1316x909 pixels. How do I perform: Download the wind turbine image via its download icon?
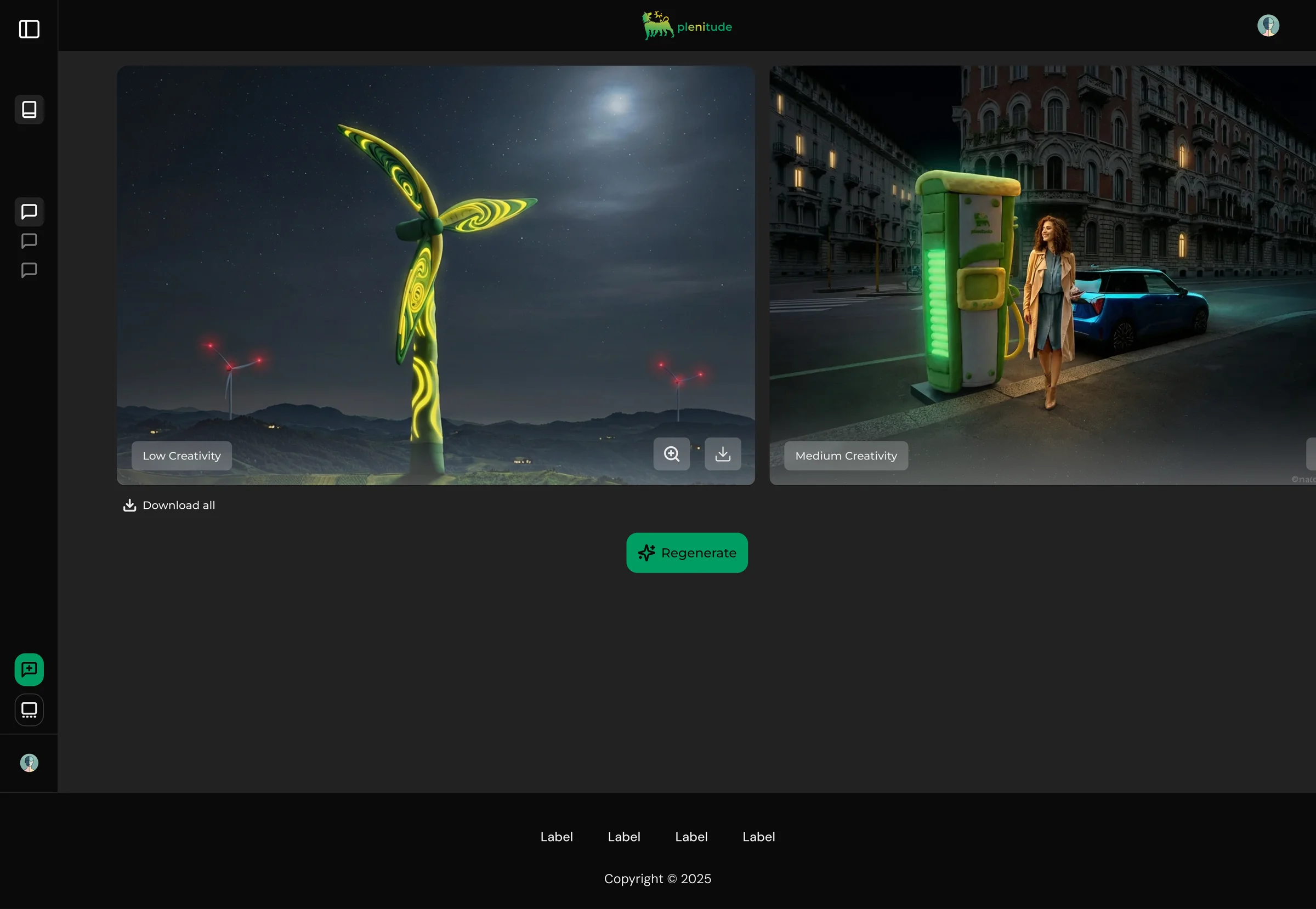[722, 454]
